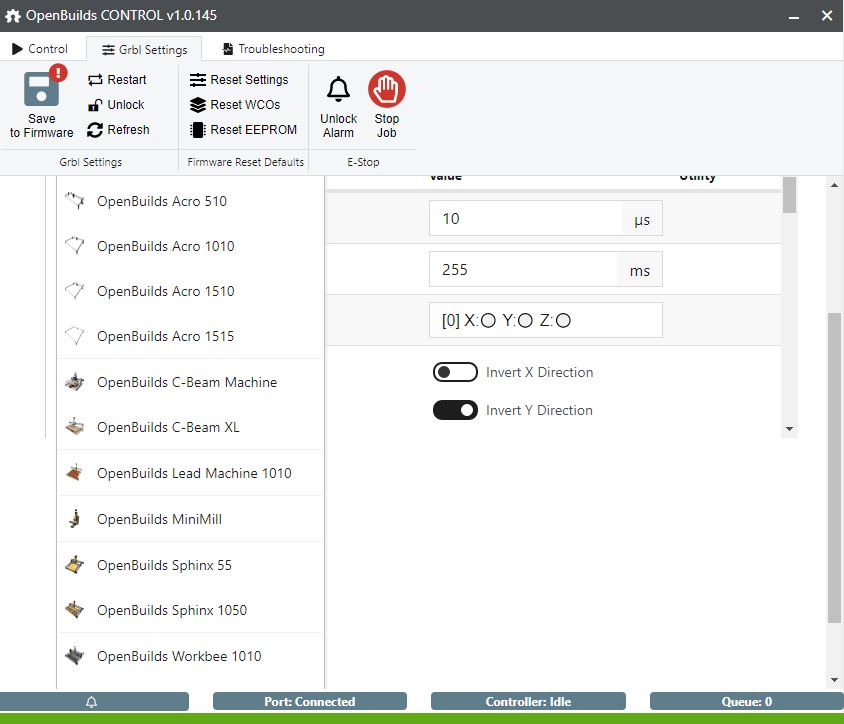Click the Port: Connected status indicator
Screen dimensions: 844x724
[x=310, y=701]
